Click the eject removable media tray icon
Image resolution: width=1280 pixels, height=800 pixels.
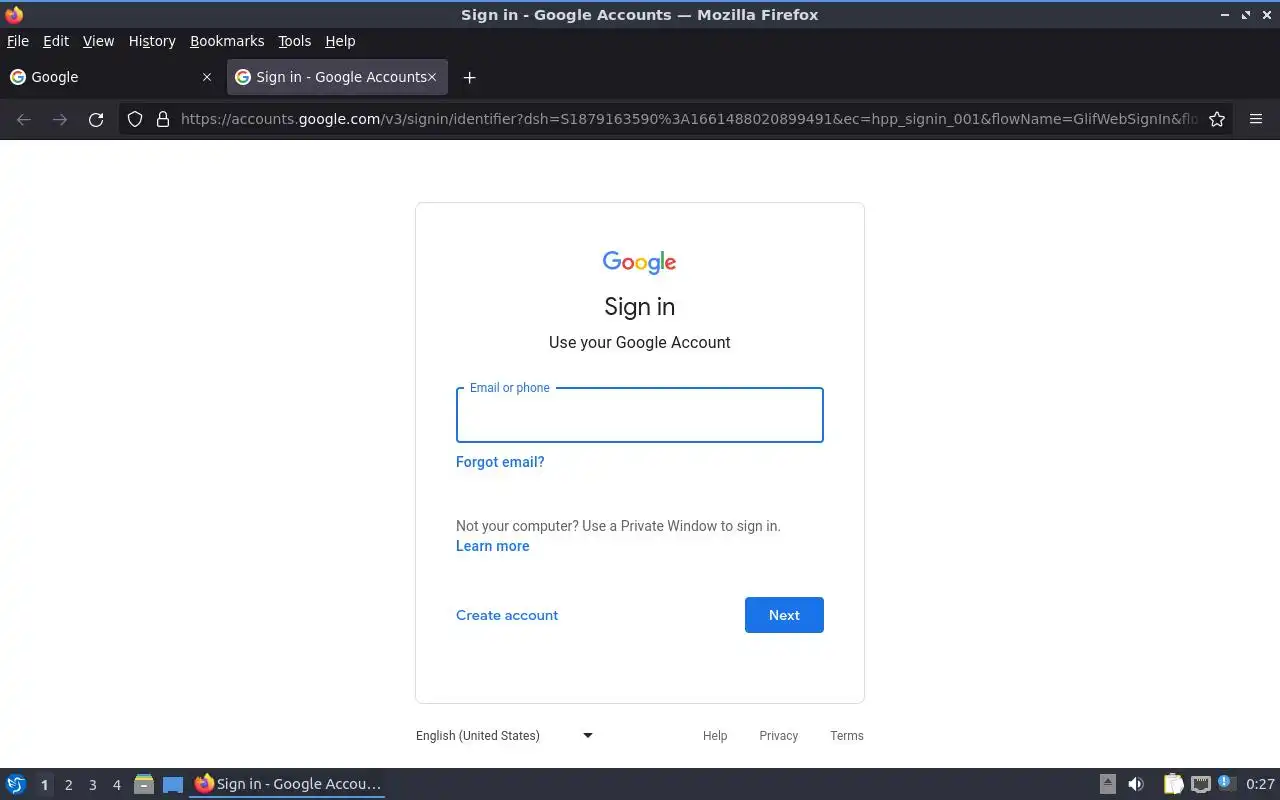[1108, 784]
